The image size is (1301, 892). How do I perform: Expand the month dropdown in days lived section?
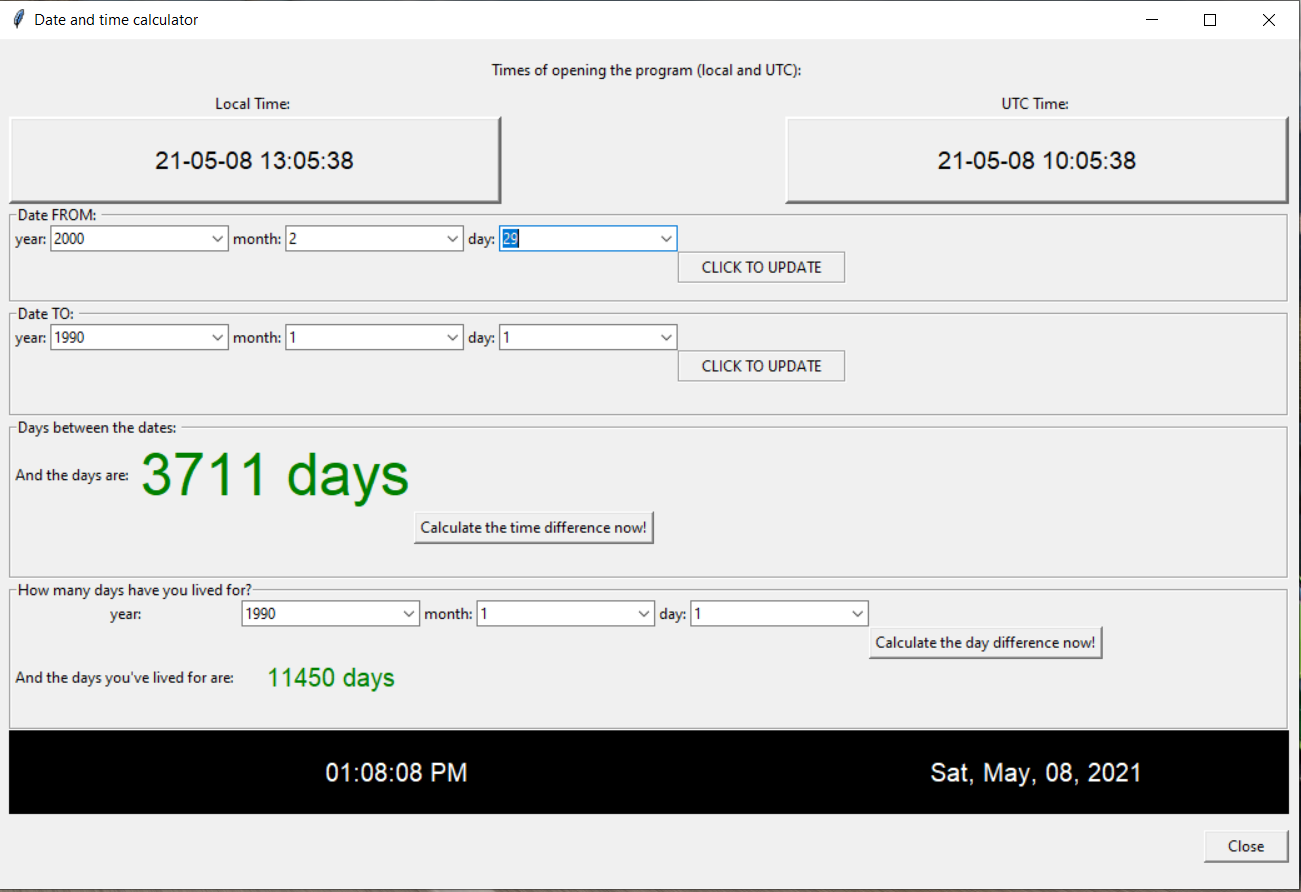tap(644, 613)
